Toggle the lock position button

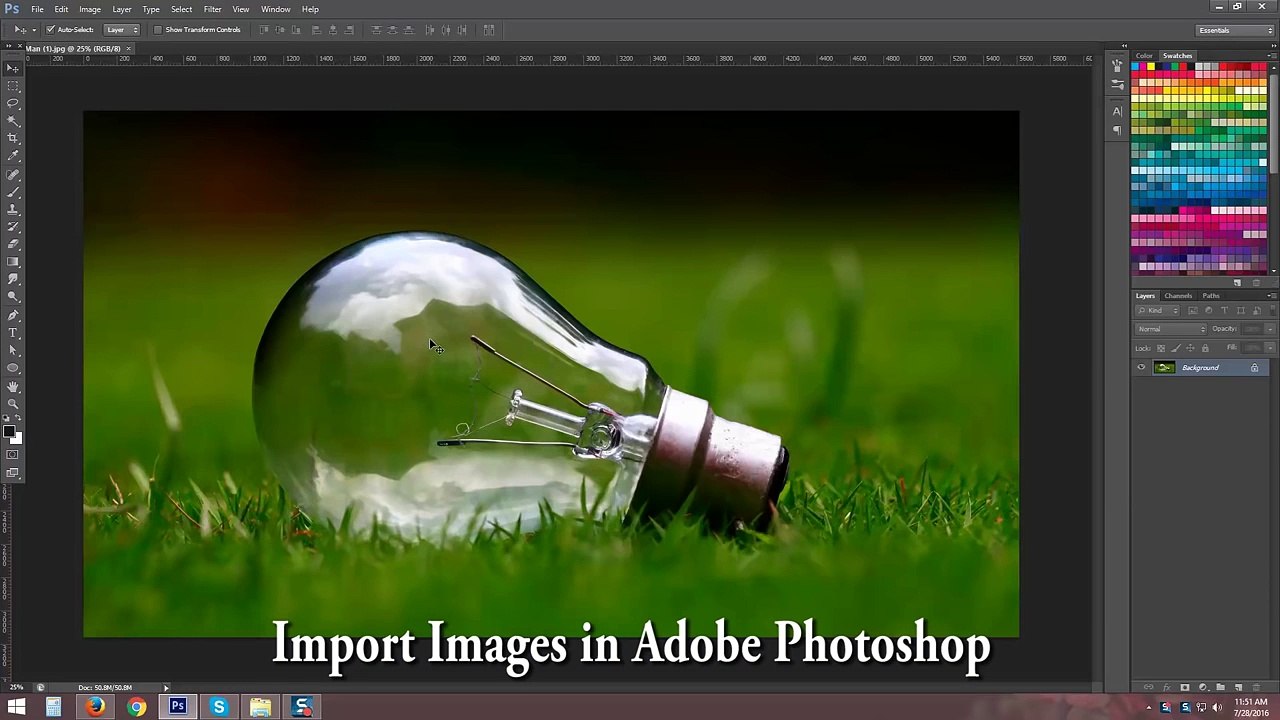[x=1190, y=348]
